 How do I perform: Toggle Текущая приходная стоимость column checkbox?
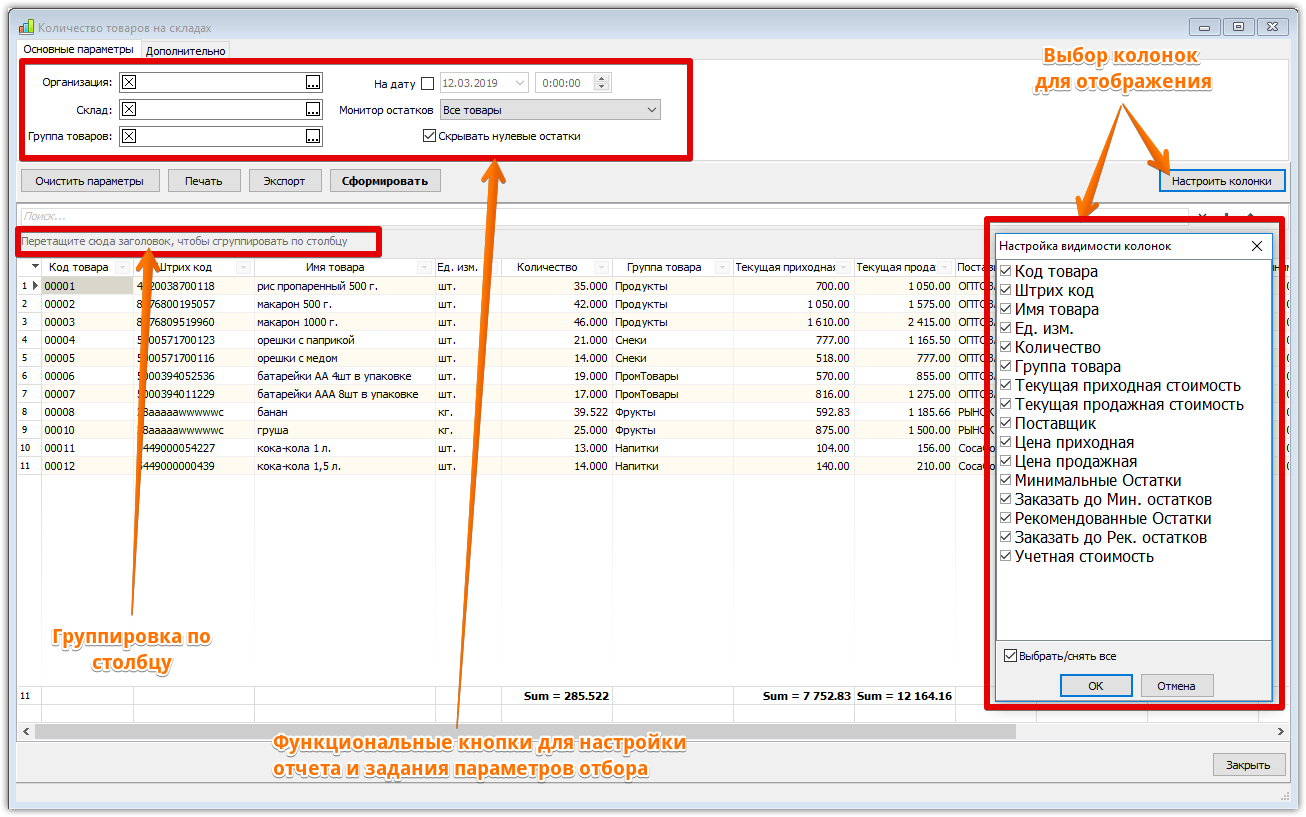[x=1007, y=386]
